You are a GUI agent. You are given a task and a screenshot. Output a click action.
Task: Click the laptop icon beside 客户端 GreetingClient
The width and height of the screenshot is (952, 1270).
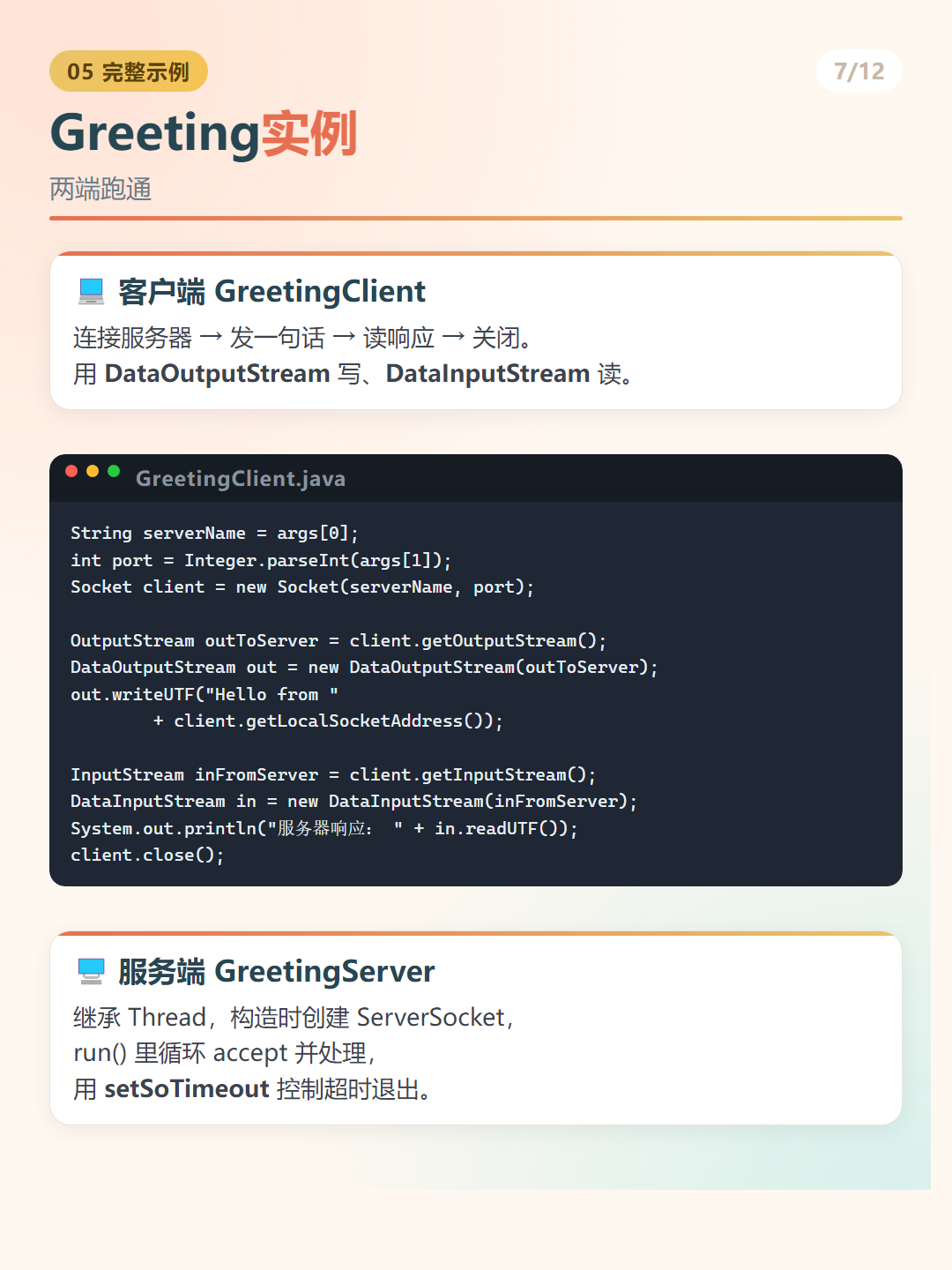[x=91, y=291]
